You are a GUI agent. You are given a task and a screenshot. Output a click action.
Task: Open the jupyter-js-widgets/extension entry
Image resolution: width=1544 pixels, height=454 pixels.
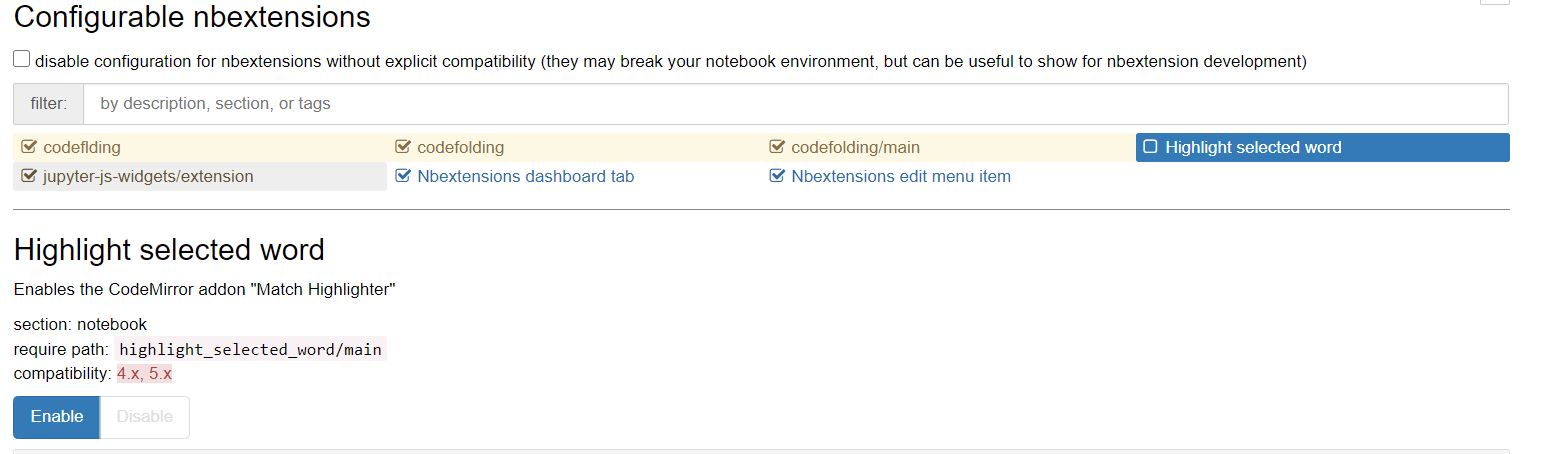click(x=148, y=177)
